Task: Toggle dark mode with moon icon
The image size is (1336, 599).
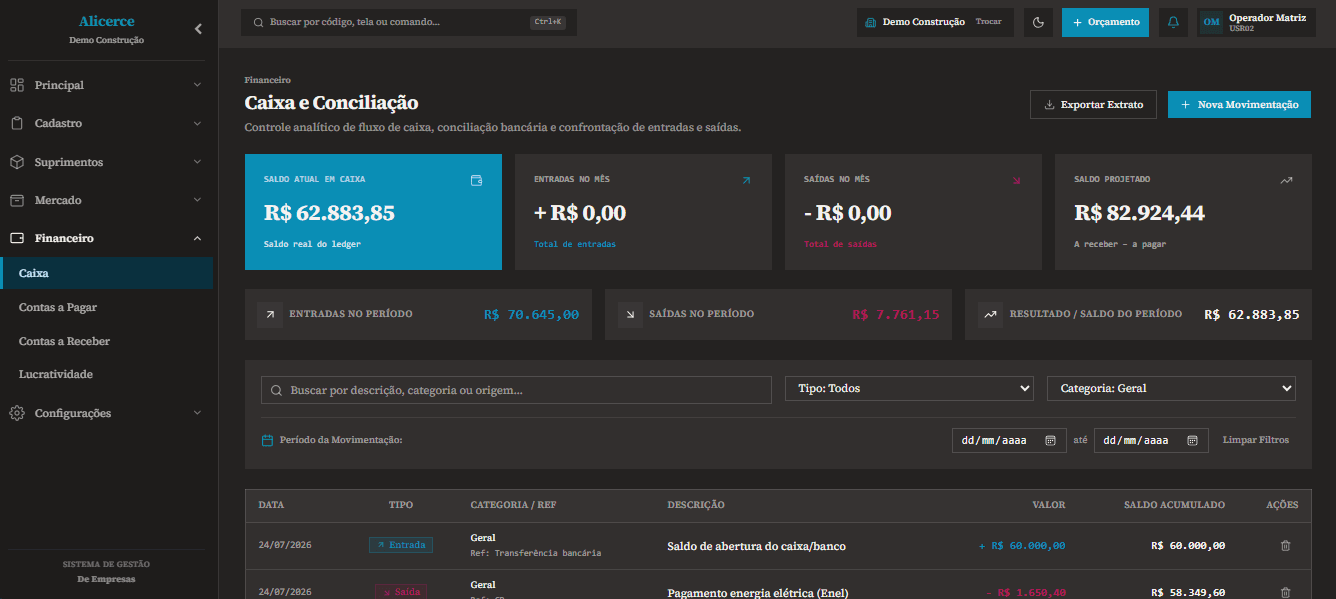Action: point(1038,22)
